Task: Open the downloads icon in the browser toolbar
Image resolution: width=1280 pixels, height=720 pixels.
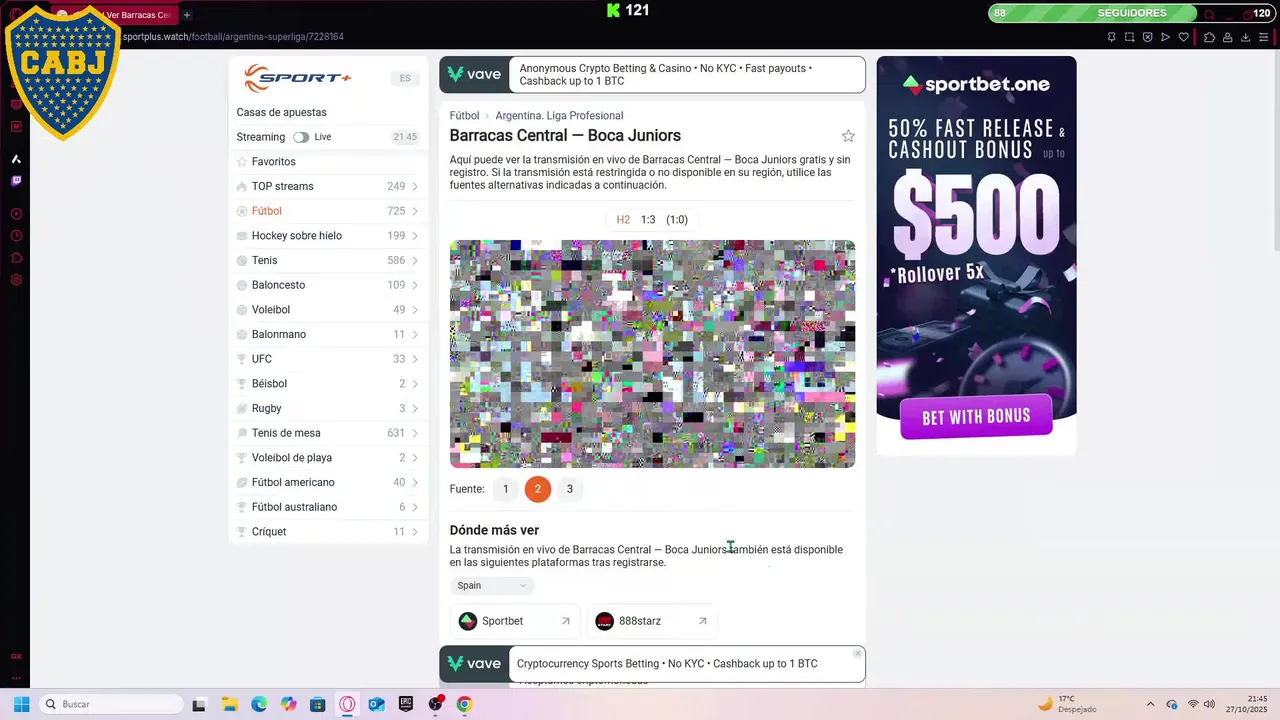Action: 1246,37
